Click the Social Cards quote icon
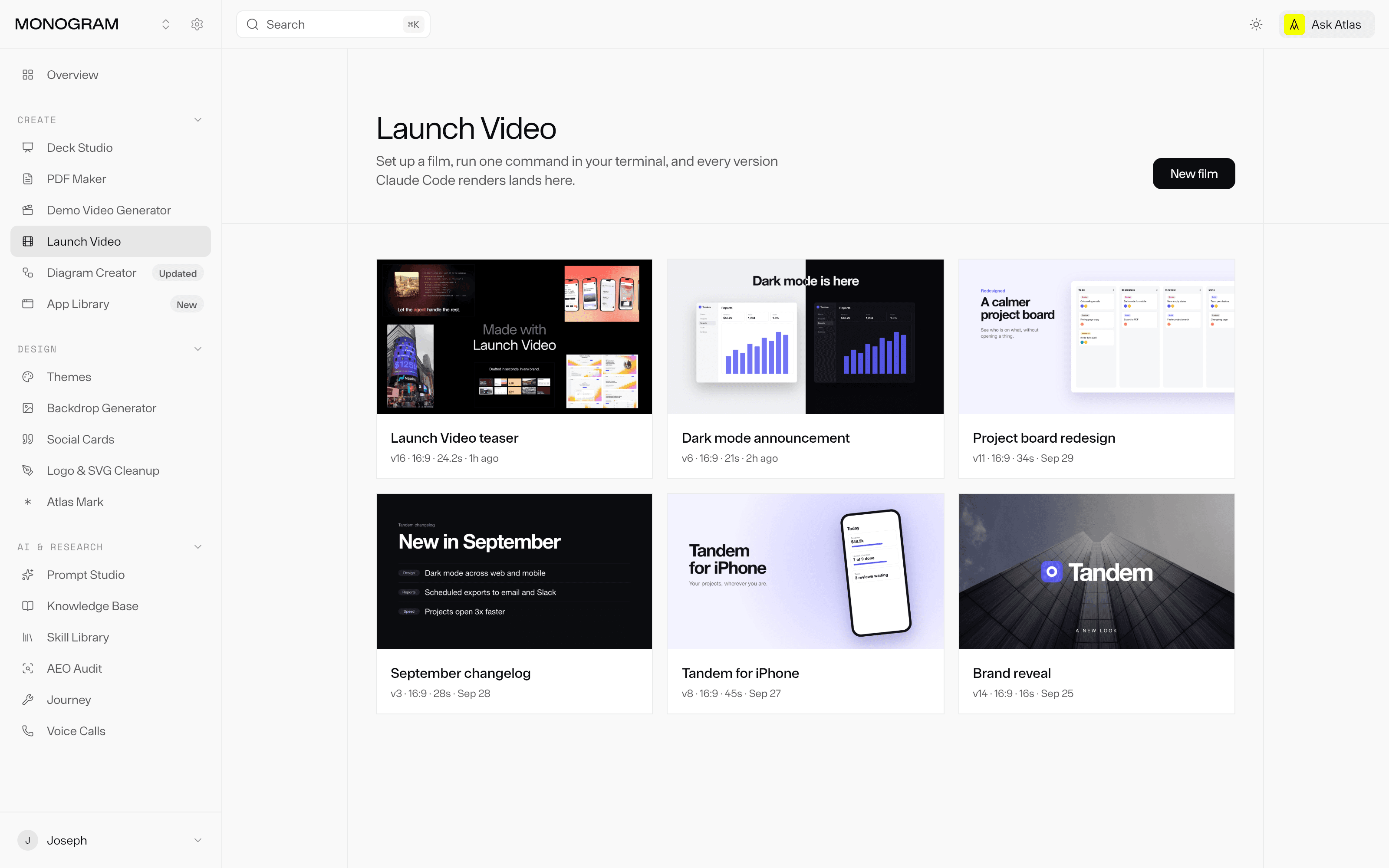The width and height of the screenshot is (1389, 868). pos(27,439)
